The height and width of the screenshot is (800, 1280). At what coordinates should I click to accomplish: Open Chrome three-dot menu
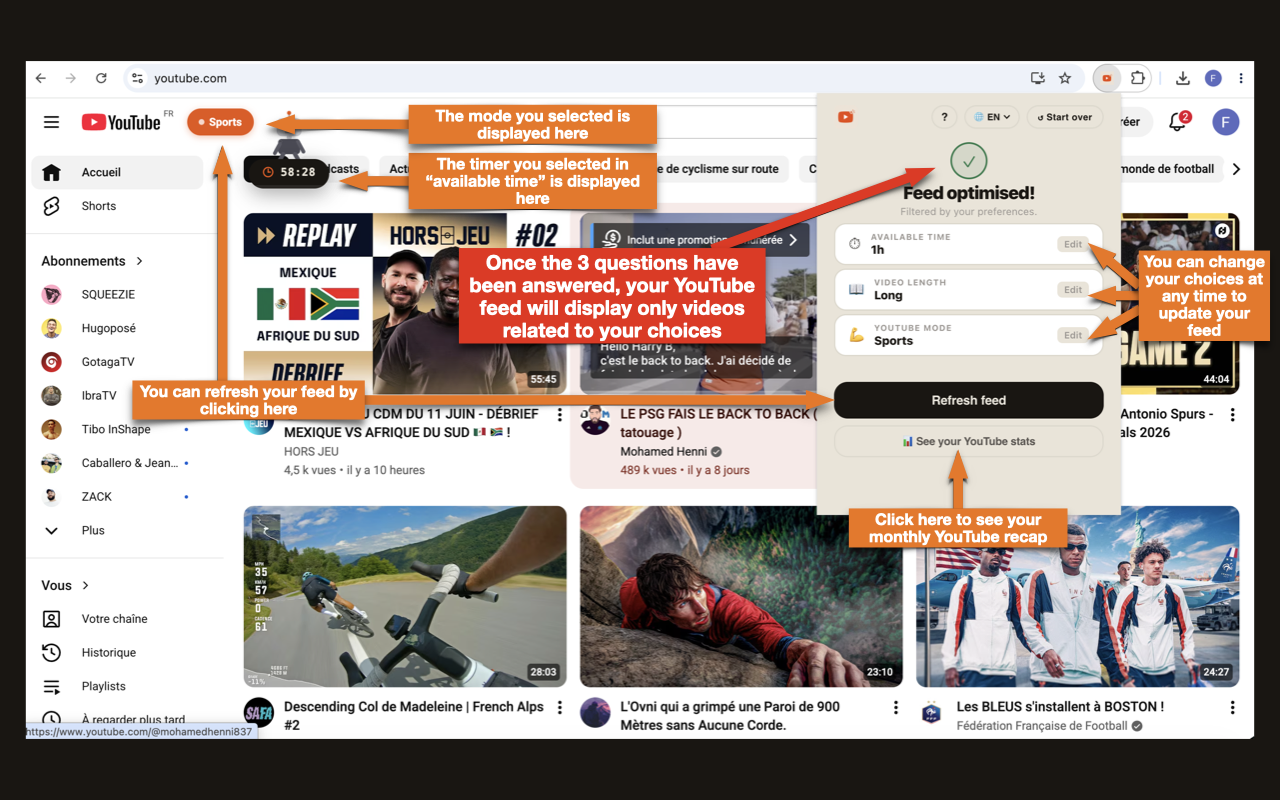(x=1241, y=78)
